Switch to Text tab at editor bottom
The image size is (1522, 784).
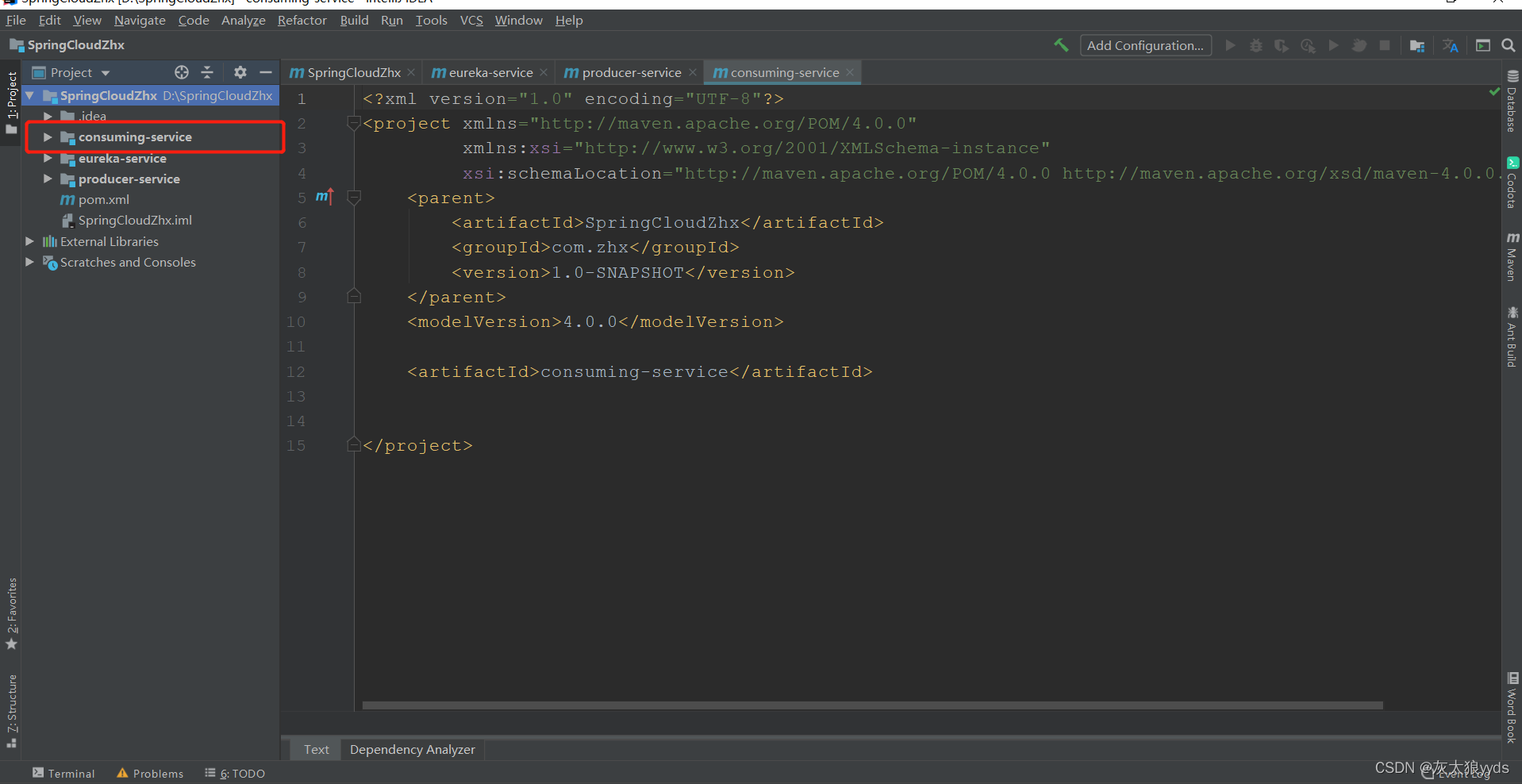316,749
